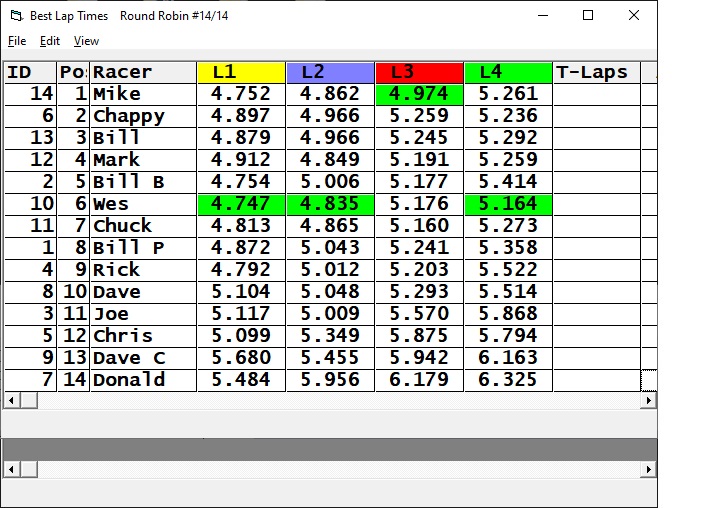Click the grid's right scroll arrow
The image size is (708, 508).
(649, 400)
